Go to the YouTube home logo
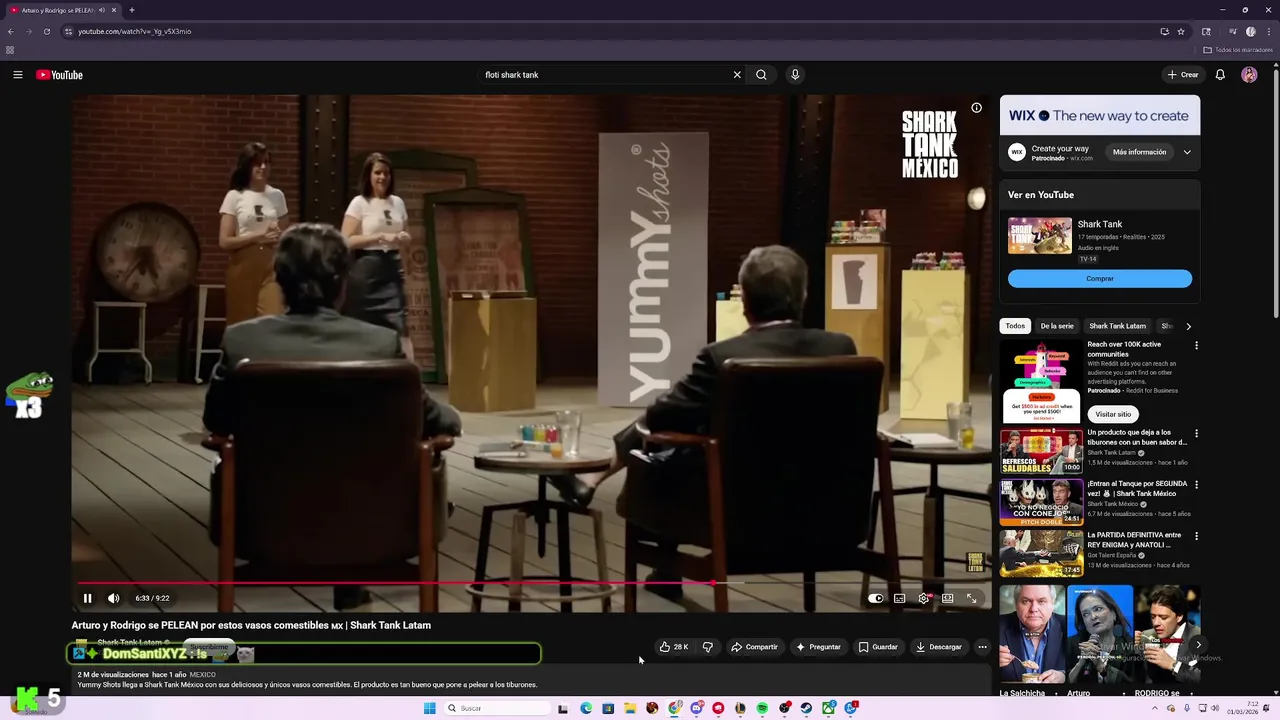Image resolution: width=1280 pixels, height=720 pixels. point(59,75)
